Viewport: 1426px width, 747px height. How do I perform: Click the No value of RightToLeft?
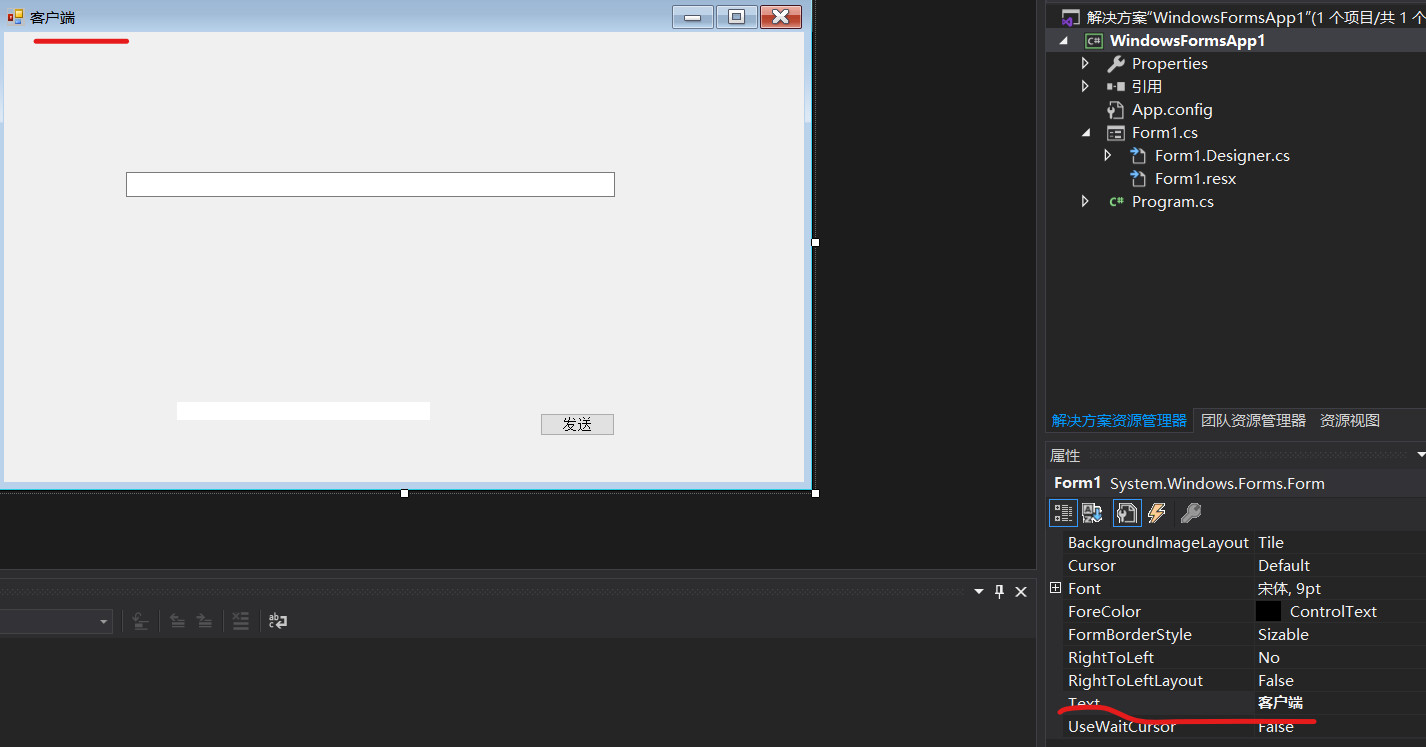point(1269,657)
